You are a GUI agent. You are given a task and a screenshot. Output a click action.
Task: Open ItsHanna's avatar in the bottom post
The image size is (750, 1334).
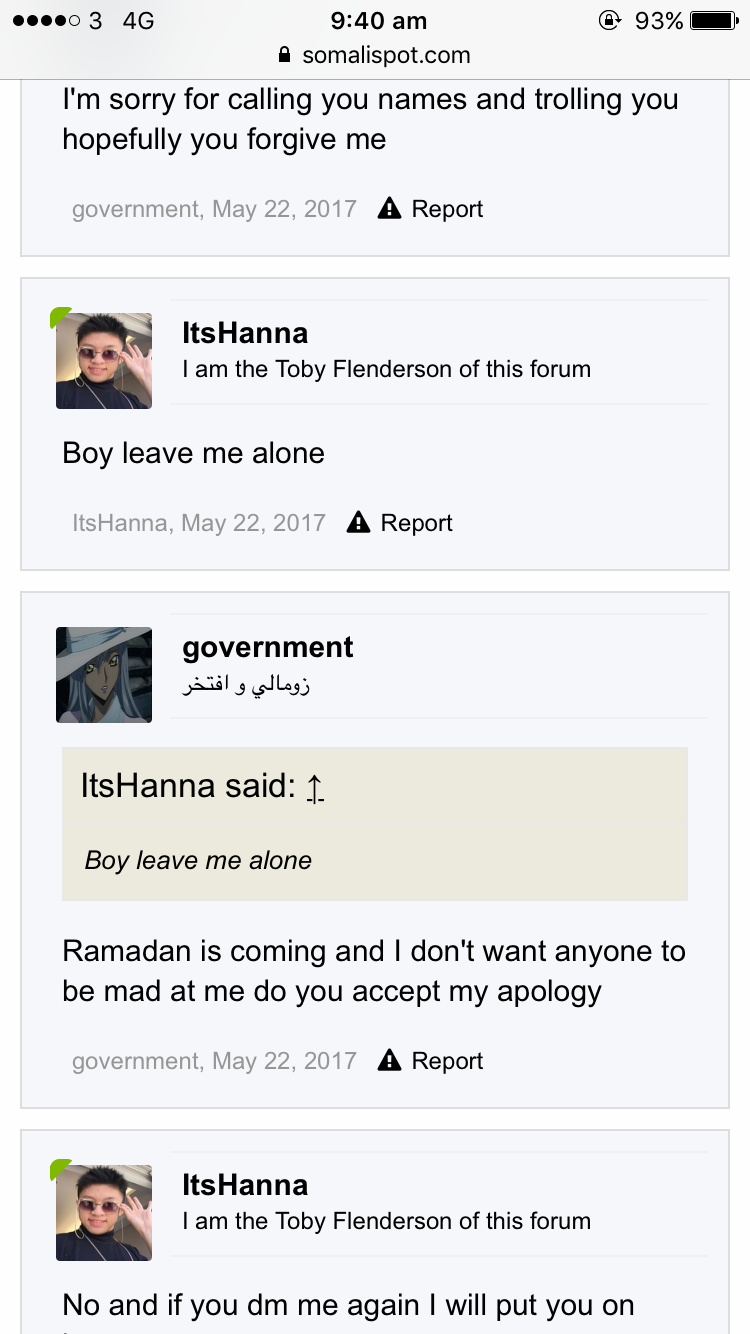click(104, 1213)
